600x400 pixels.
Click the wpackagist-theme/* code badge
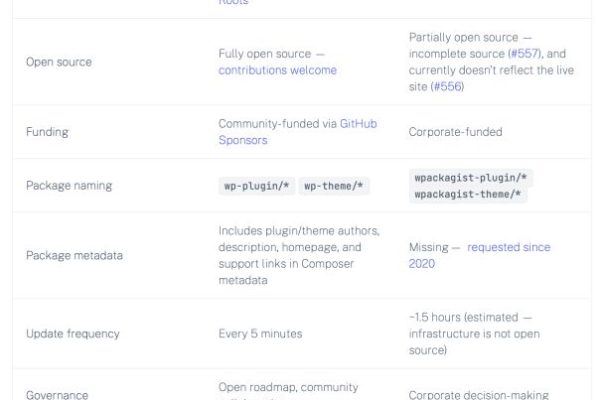[468, 195]
